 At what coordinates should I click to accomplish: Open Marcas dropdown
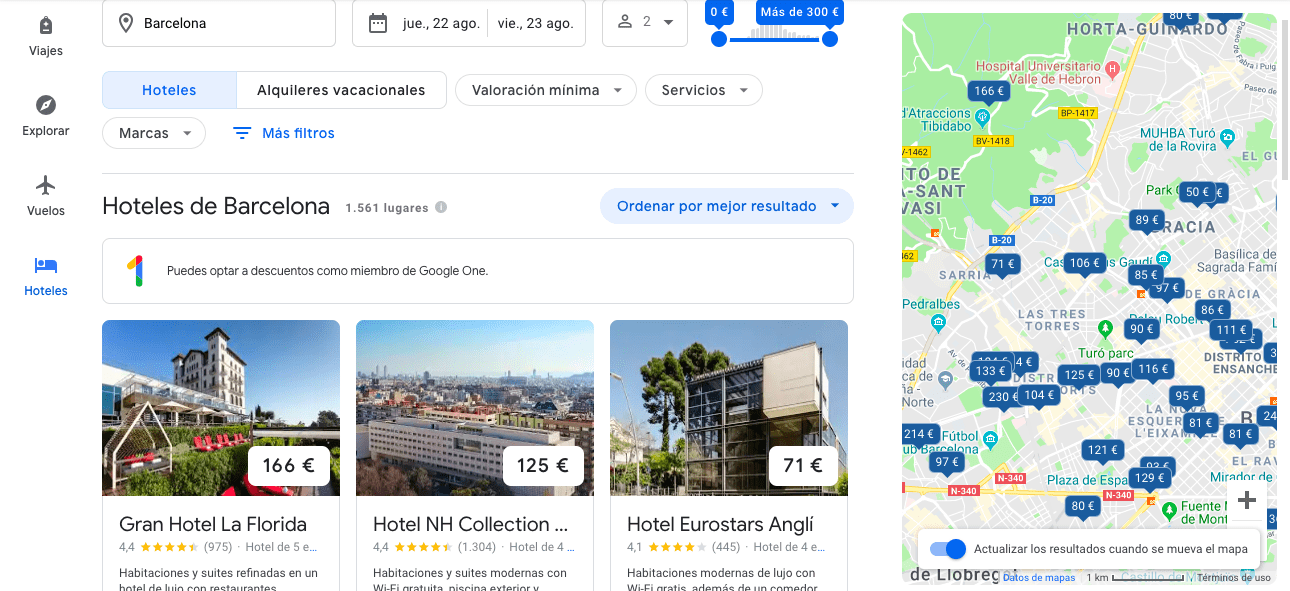(154, 133)
